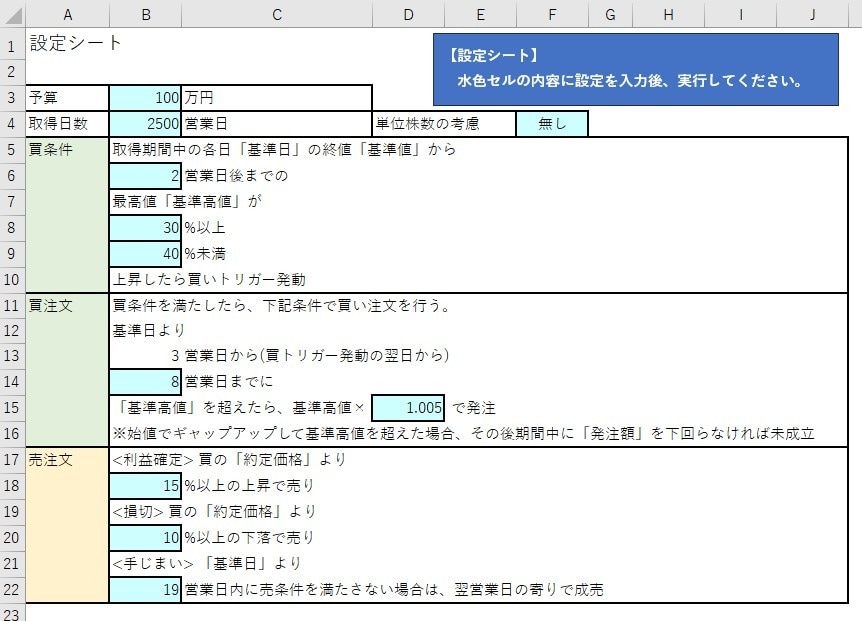
Task: Click the 30 %以上 input cell
Action: pyautogui.click(x=146, y=228)
